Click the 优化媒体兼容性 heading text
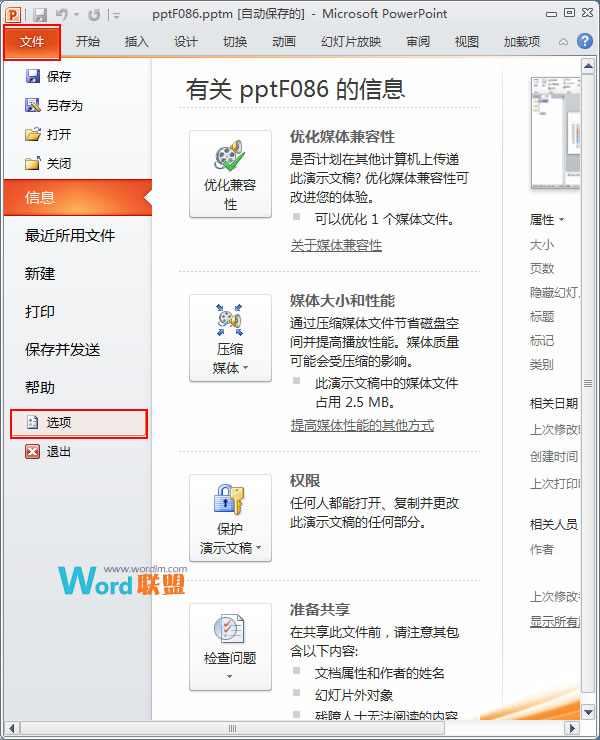Screen dimensions: 600x740 click(342, 137)
